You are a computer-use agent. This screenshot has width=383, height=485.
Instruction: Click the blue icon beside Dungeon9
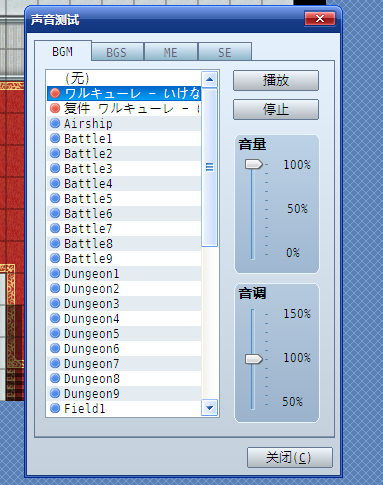click(x=55, y=393)
